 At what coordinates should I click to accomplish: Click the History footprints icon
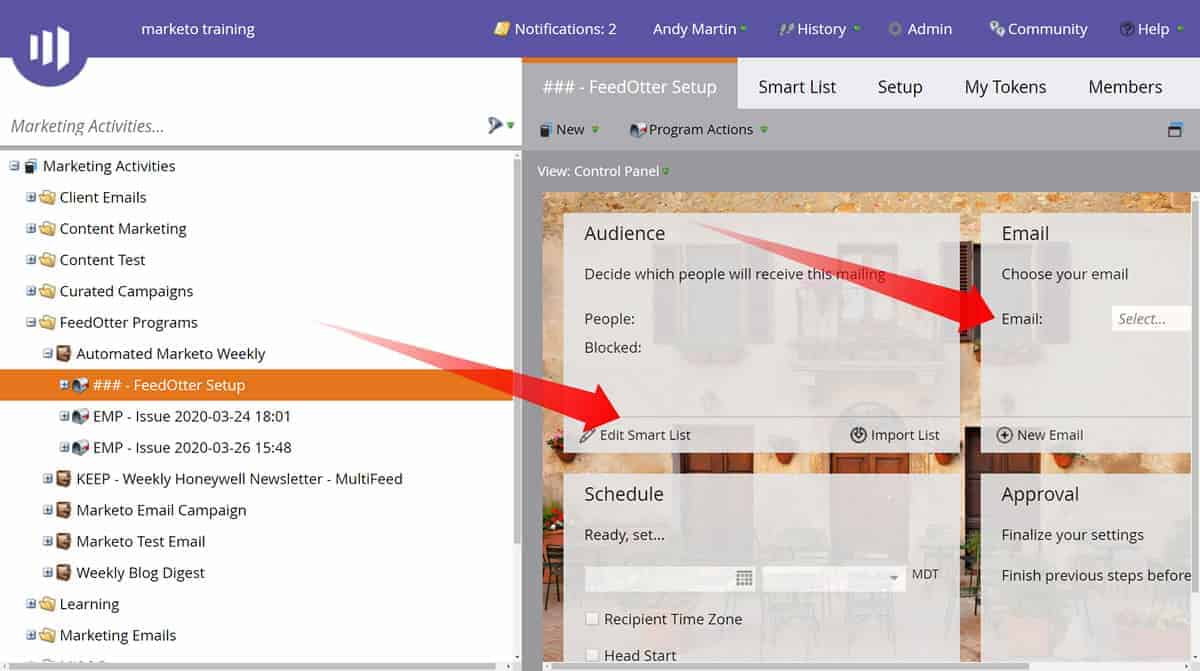(x=787, y=29)
